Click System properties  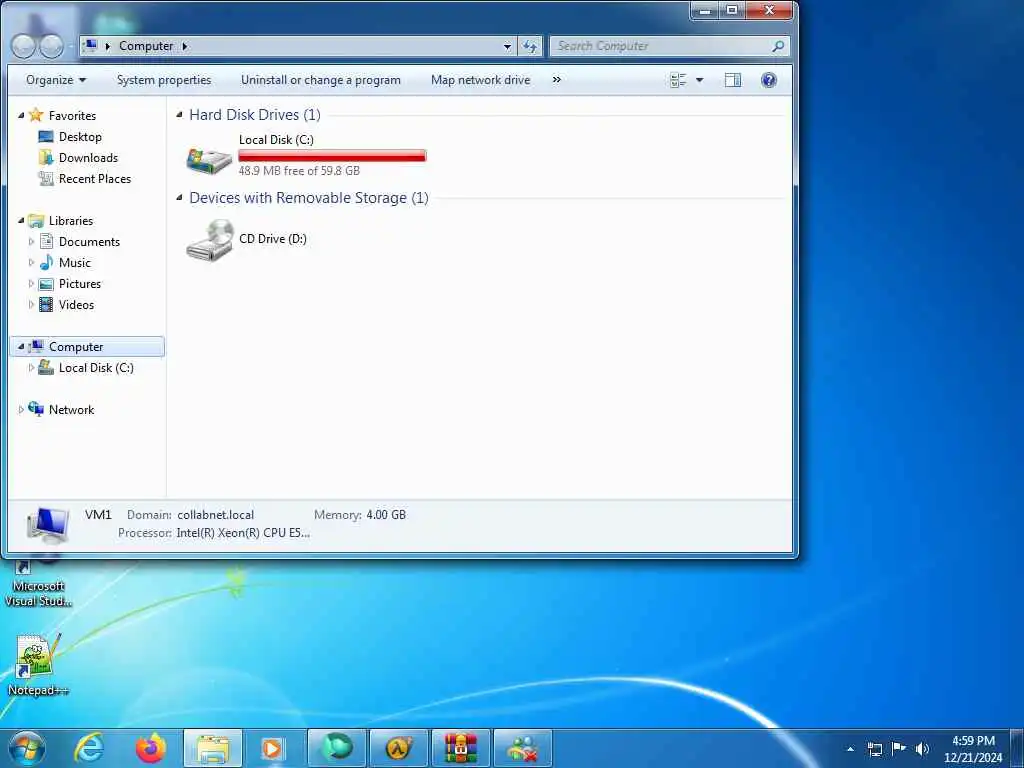[x=164, y=80]
